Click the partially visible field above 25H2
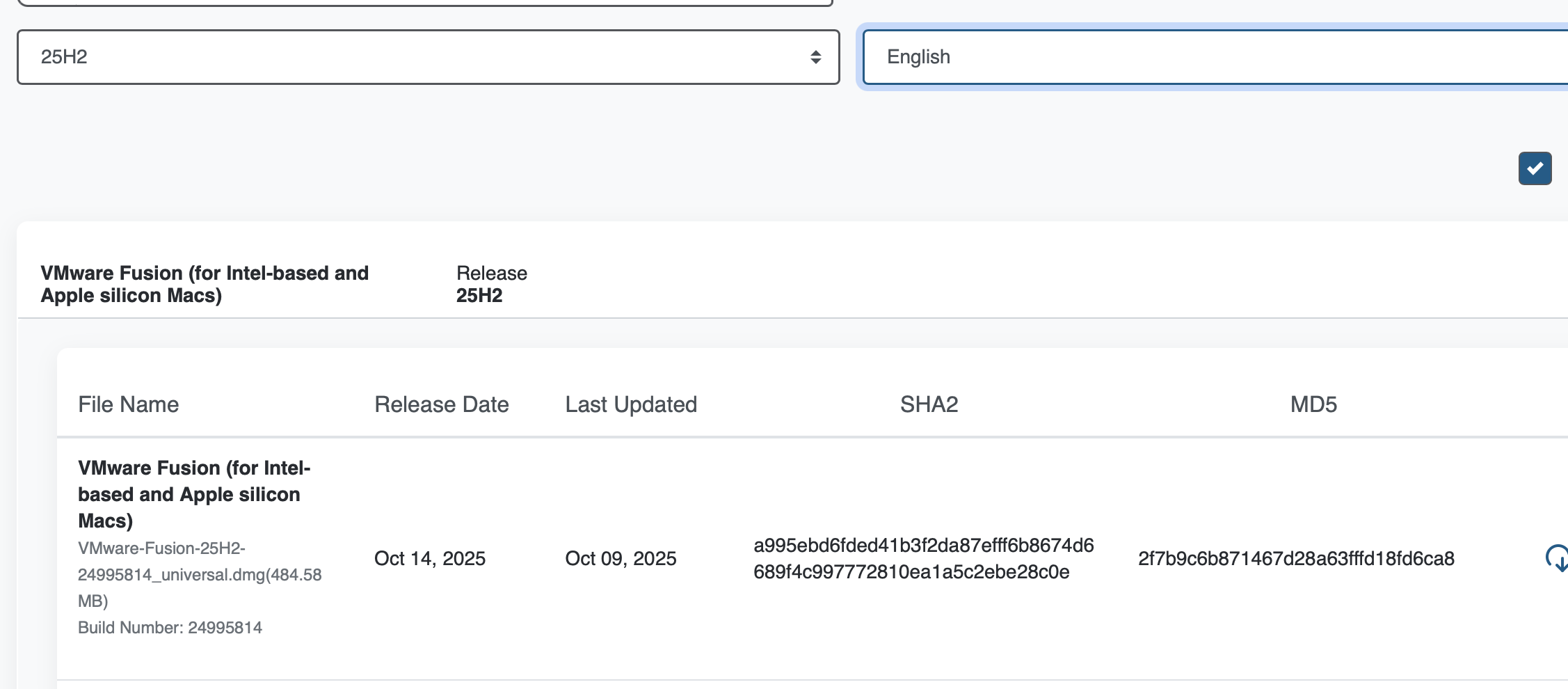1568x689 pixels. point(424,3)
